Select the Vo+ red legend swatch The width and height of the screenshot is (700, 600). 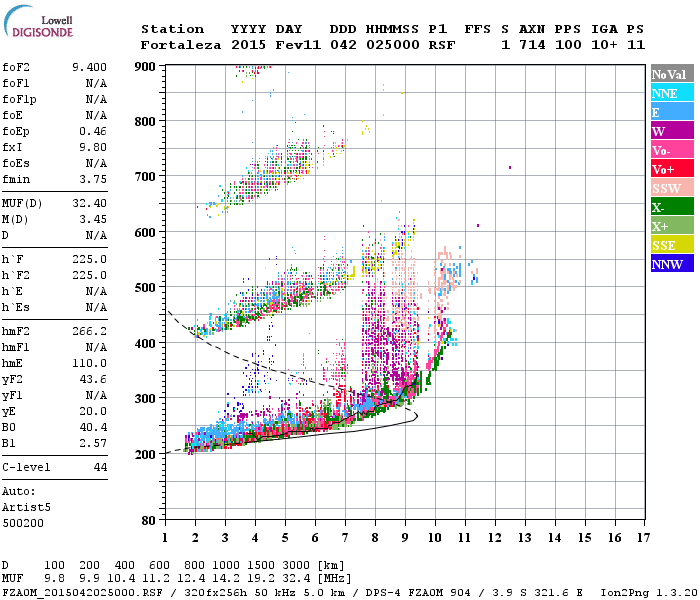(672, 169)
